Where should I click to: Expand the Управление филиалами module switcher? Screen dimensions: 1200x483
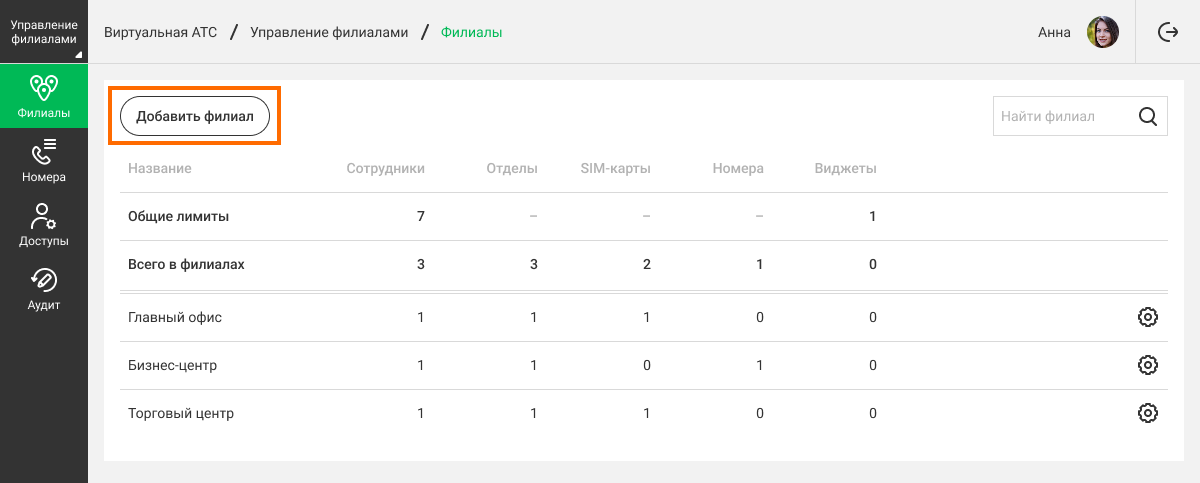point(44,32)
